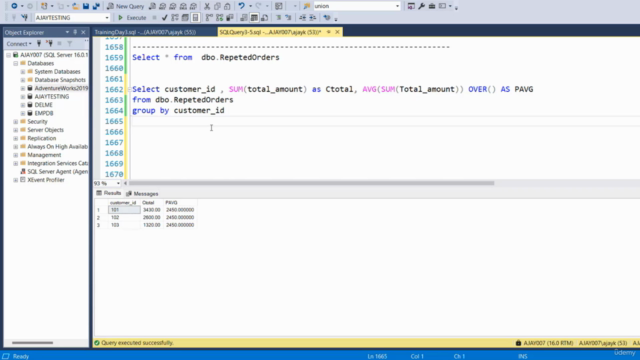Viewport: 640px width, 360px height.
Task: Expand the System Databases node
Action: (23, 72)
